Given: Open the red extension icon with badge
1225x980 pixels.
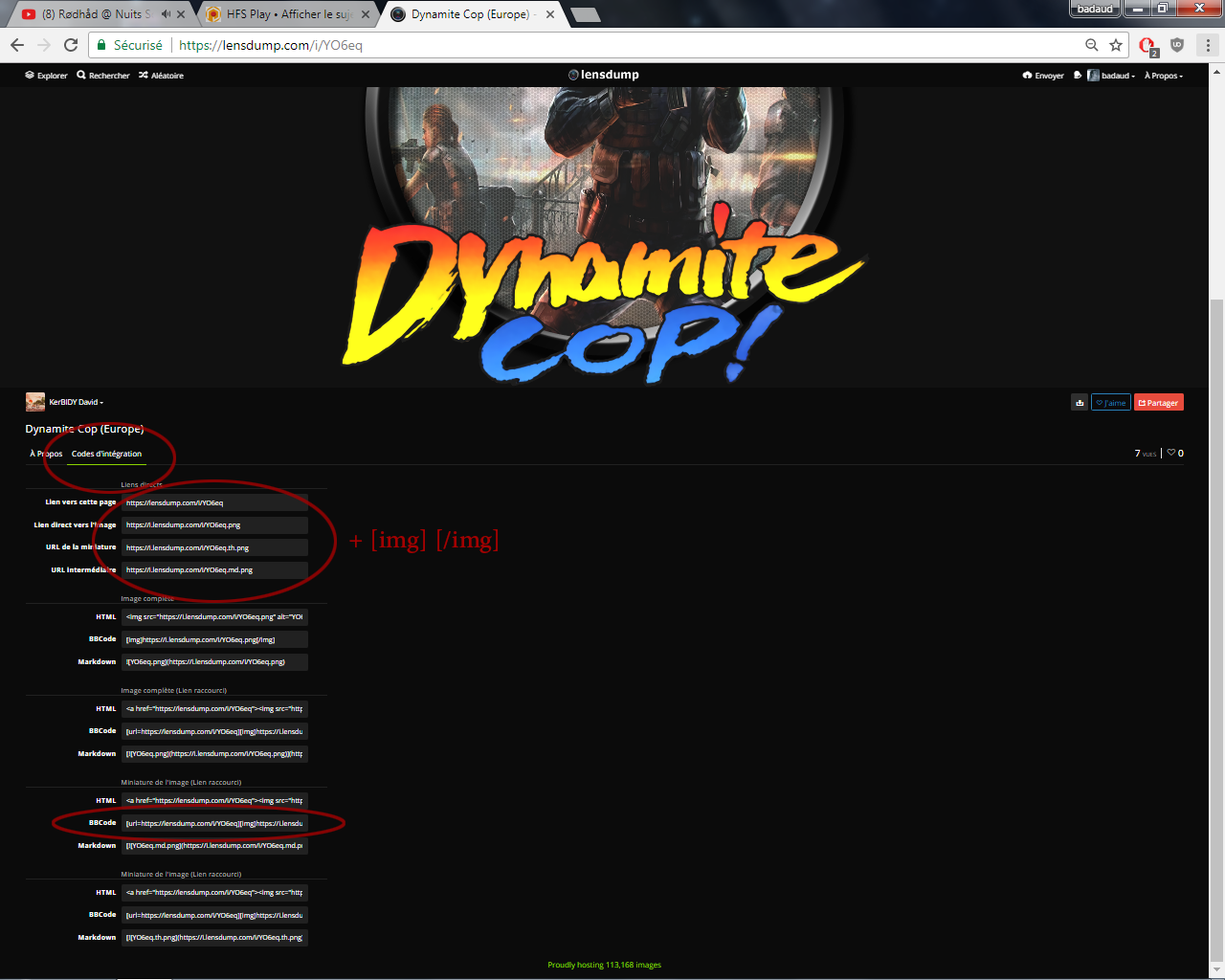Looking at the screenshot, I should 1147,45.
